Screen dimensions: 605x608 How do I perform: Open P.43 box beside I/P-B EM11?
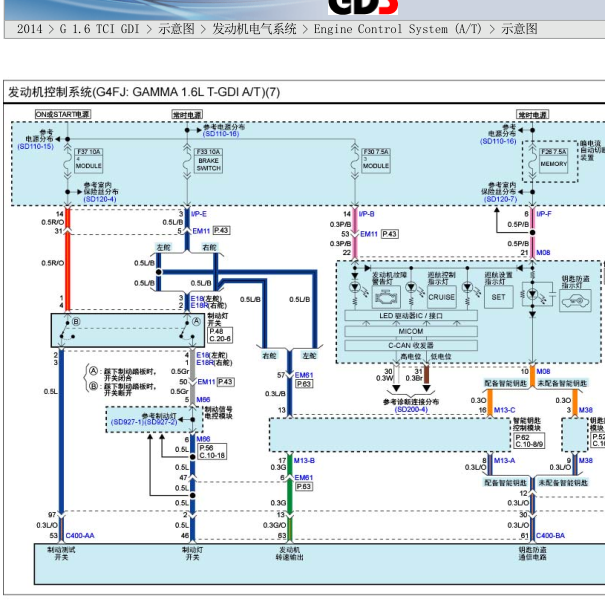pos(390,234)
